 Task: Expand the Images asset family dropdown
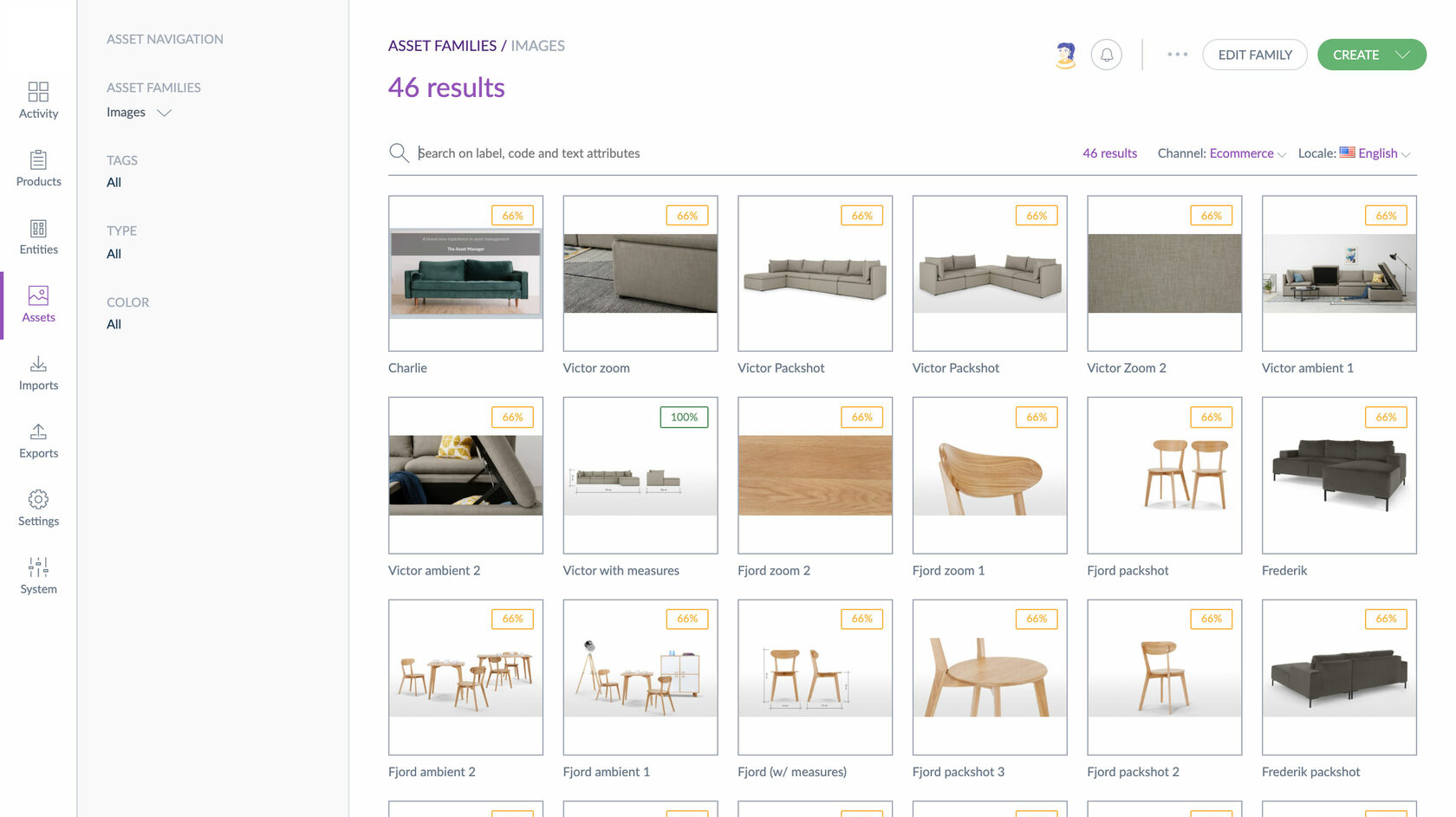[139, 113]
